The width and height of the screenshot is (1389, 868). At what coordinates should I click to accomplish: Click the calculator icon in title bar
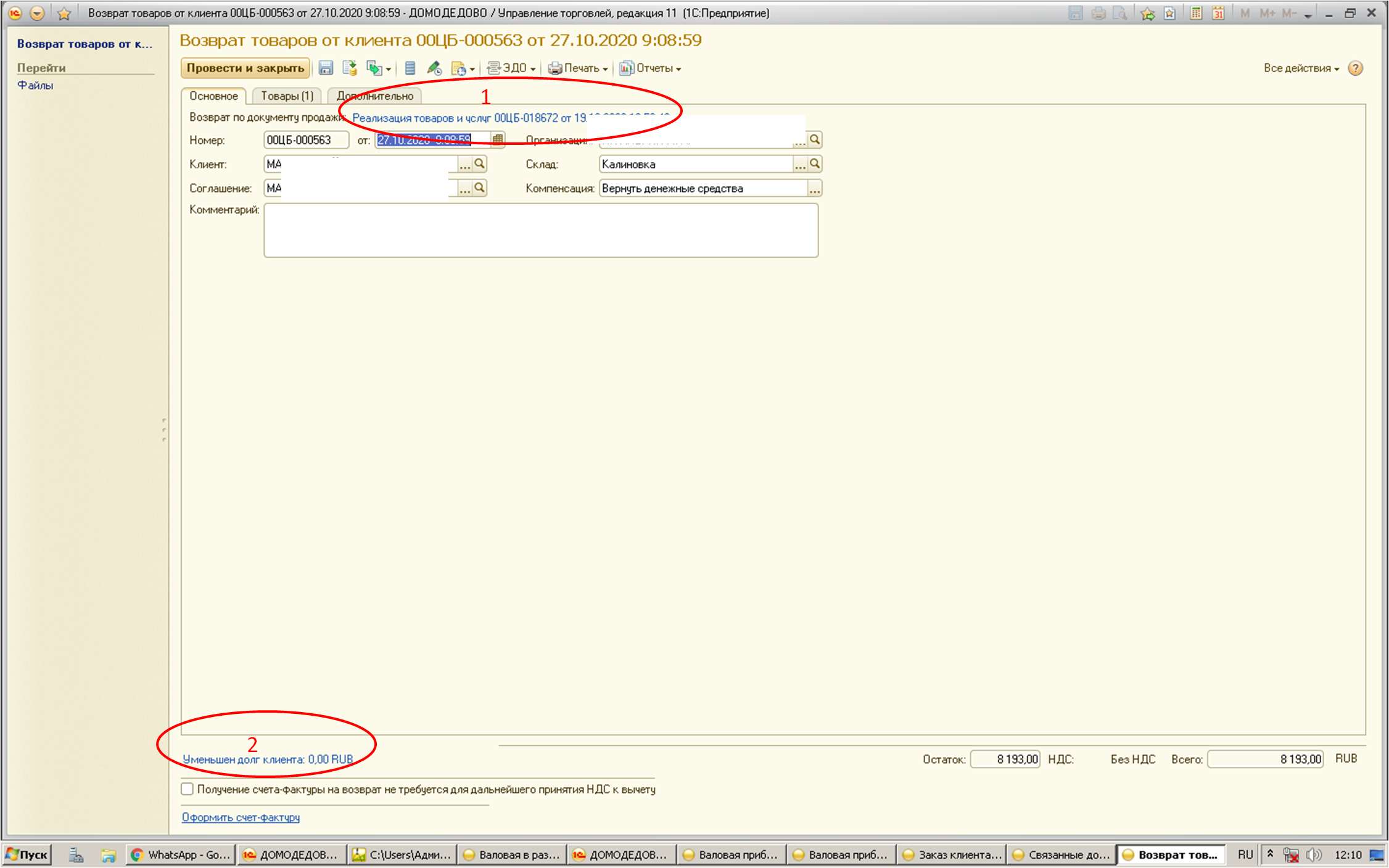[1196, 13]
